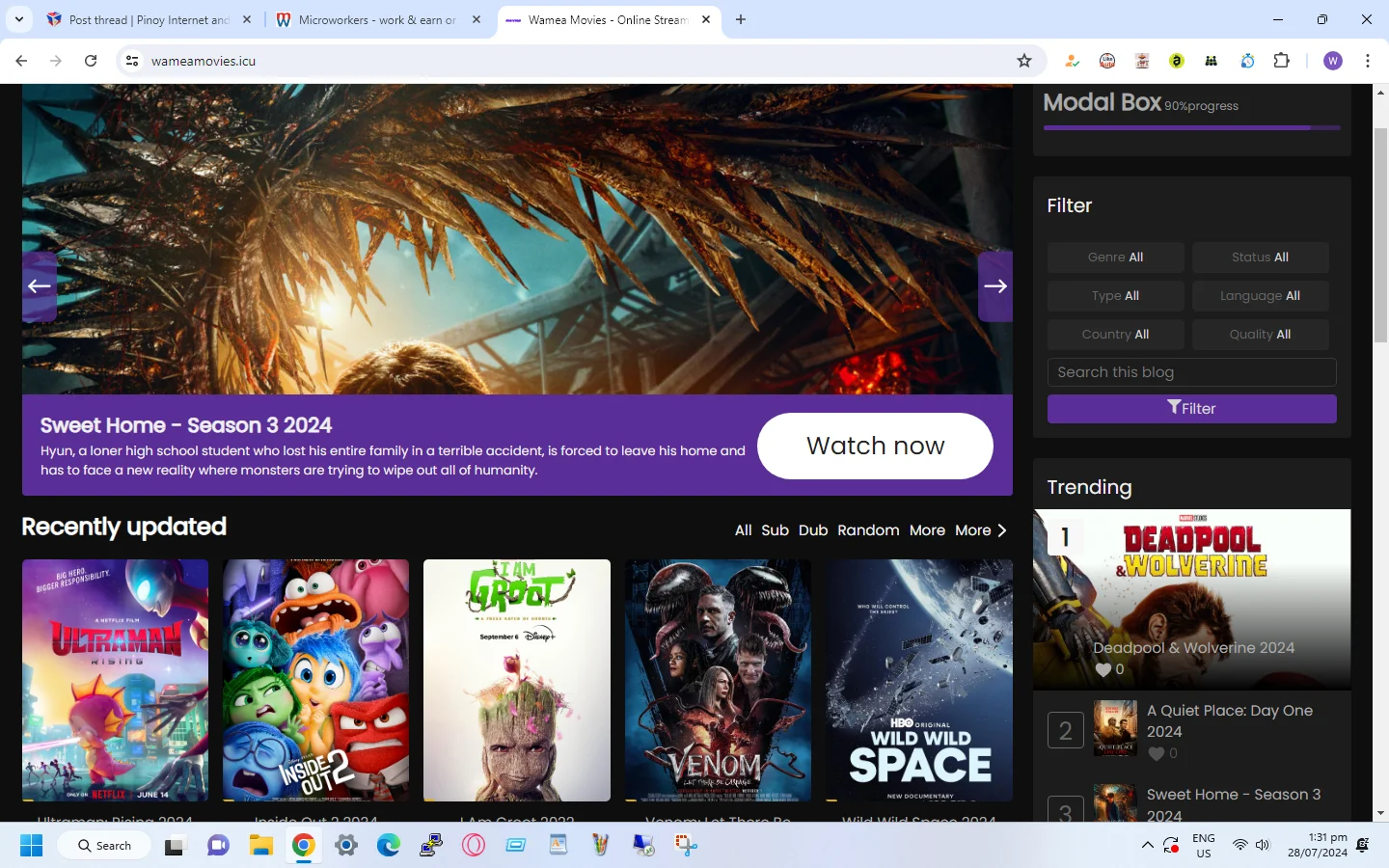Focus the Search this blog field

tap(1192, 372)
